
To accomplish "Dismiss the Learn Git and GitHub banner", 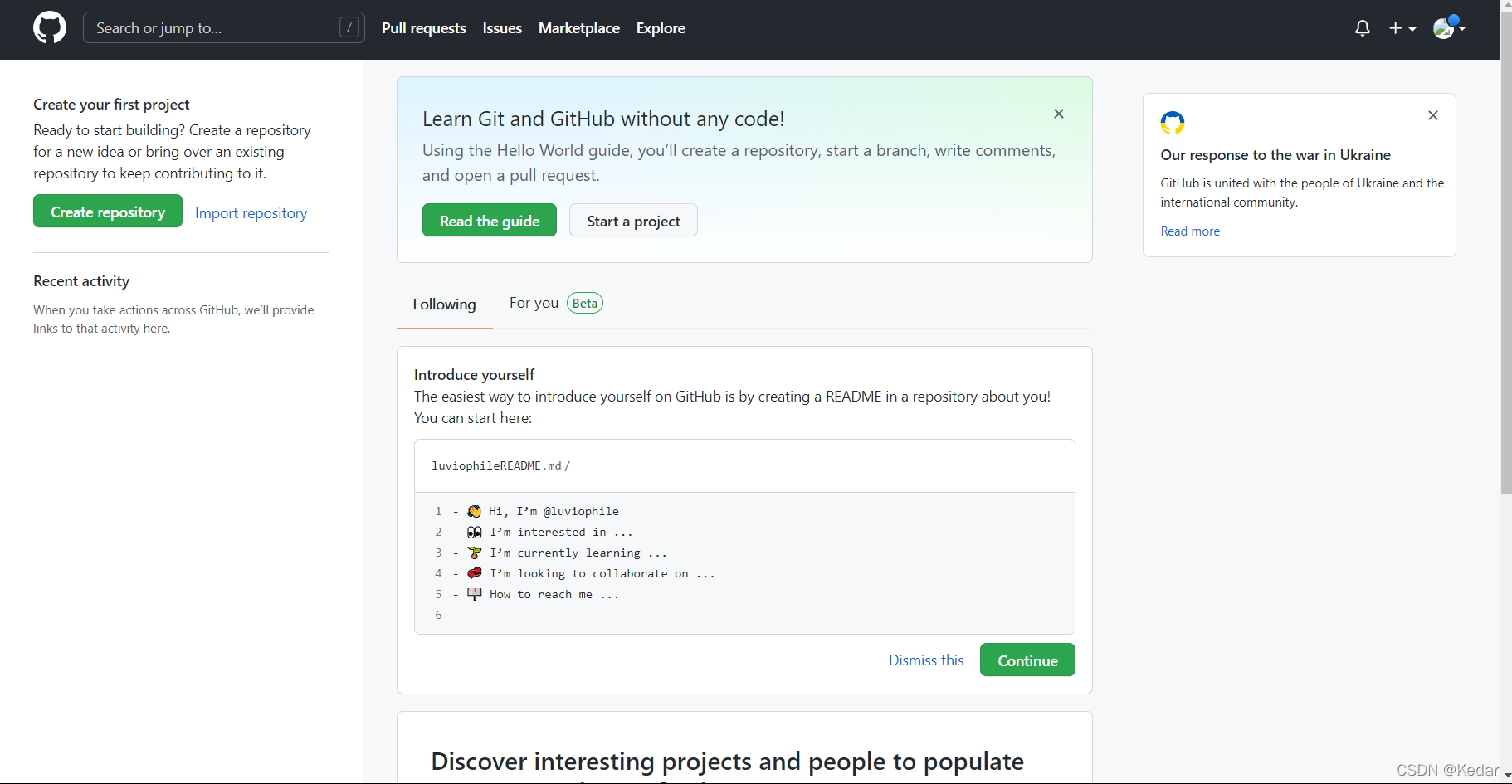I will pos(1058,114).
